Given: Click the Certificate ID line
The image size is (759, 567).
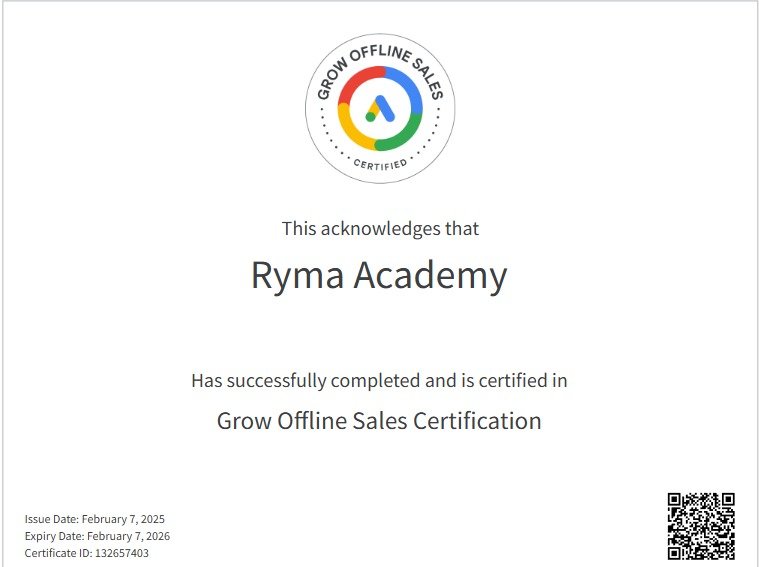Looking at the screenshot, I should pos(87,553).
